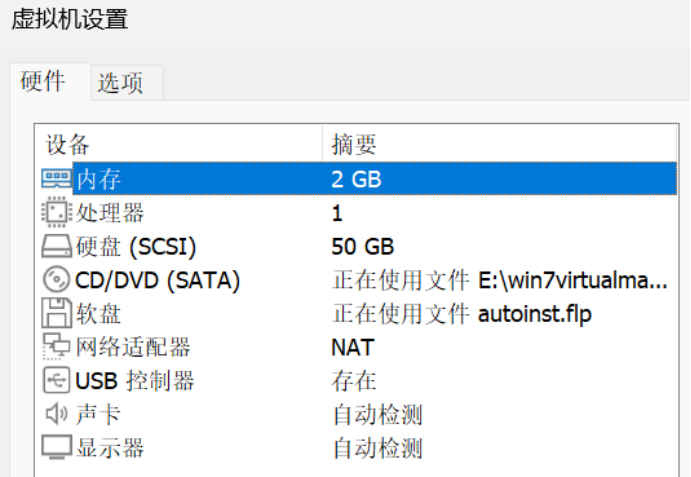The height and width of the screenshot is (477, 691).
Task: Click the memory (内存) icon
Action: 55,179
